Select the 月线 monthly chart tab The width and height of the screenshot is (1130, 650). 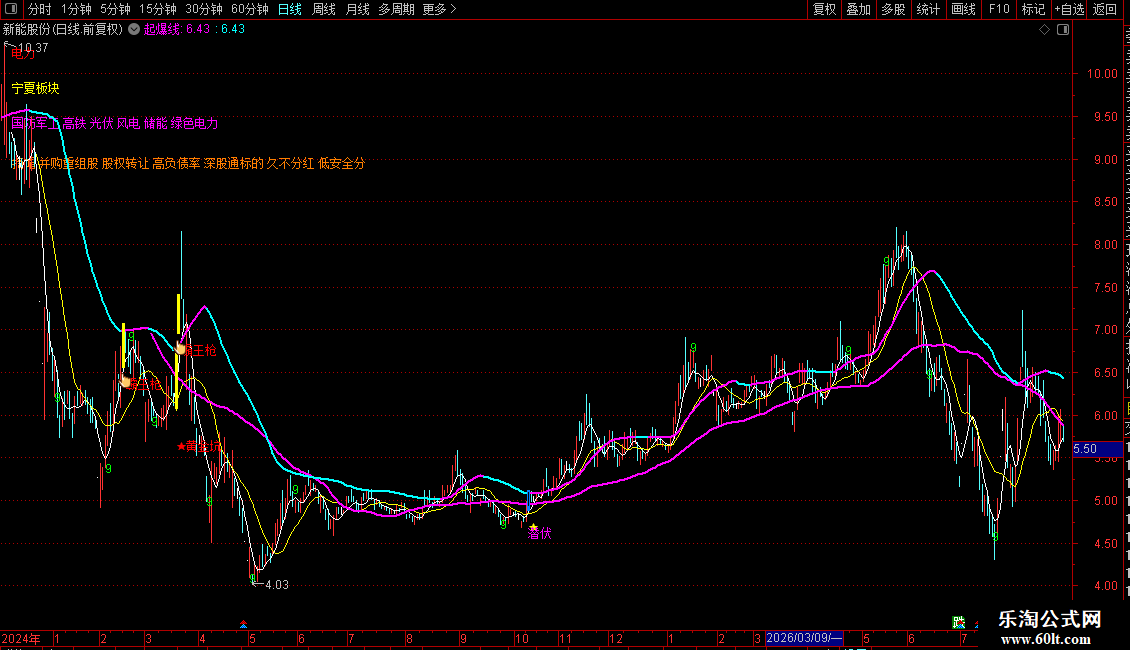(357, 9)
